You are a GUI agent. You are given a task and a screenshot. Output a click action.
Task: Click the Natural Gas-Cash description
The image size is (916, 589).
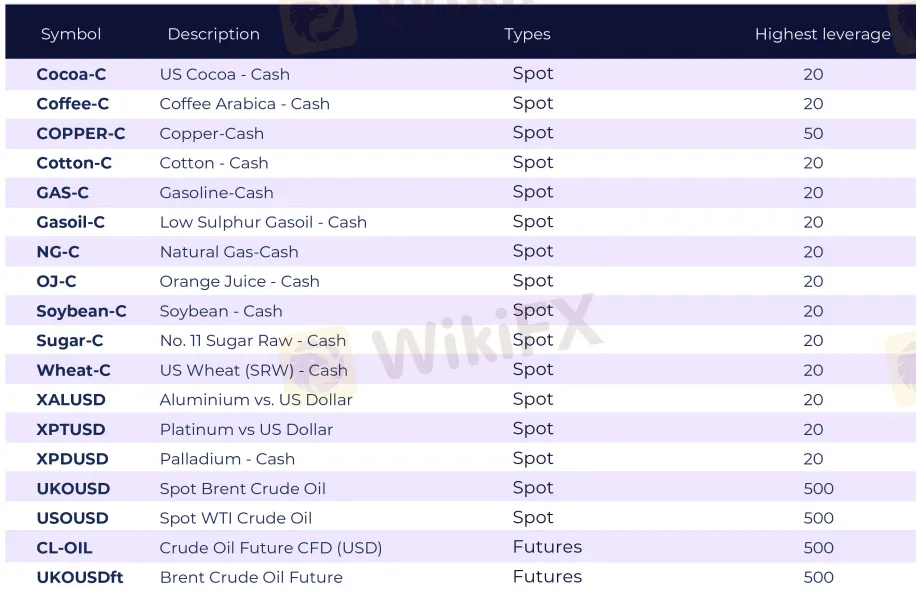click(229, 252)
